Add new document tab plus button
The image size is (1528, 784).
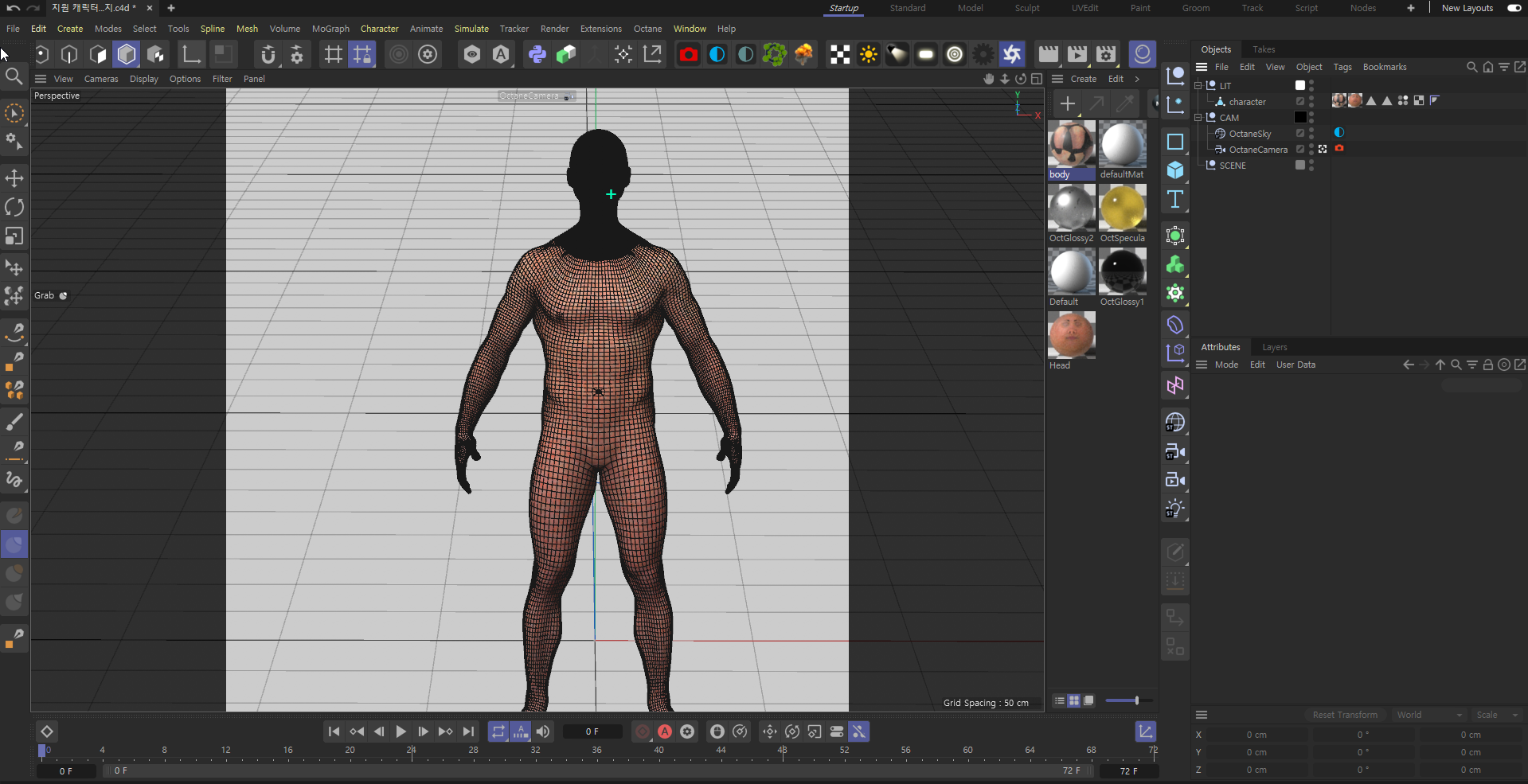pyautogui.click(x=170, y=8)
